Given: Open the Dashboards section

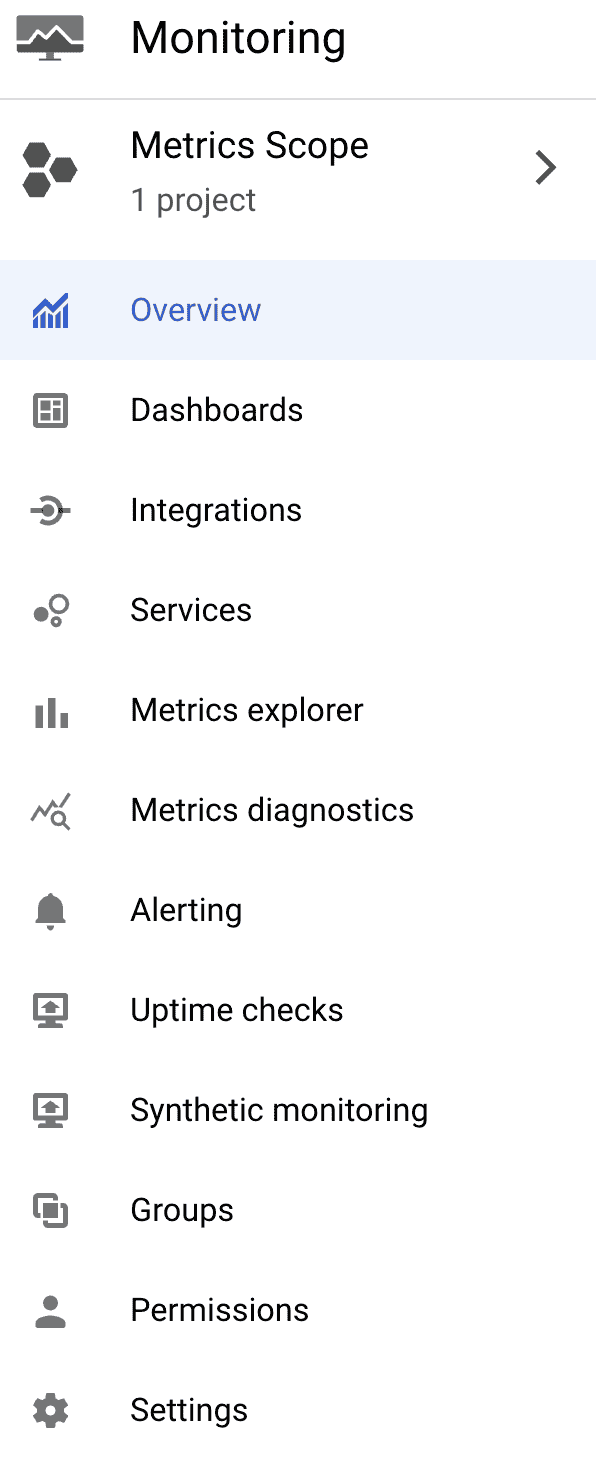Looking at the screenshot, I should coord(216,410).
